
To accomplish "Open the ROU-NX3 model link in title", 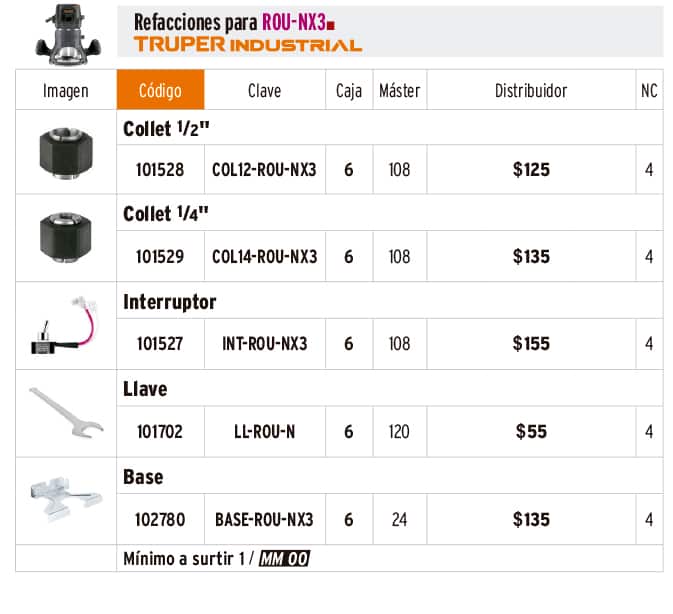I will click(294, 22).
